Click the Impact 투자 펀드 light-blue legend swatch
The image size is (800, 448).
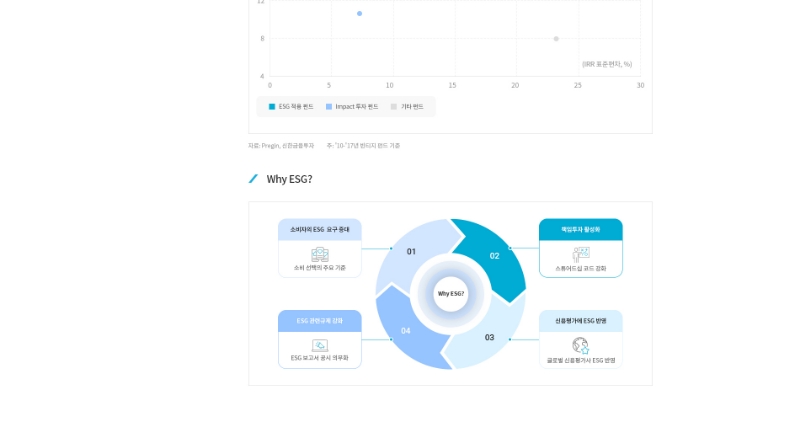click(329, 107)
